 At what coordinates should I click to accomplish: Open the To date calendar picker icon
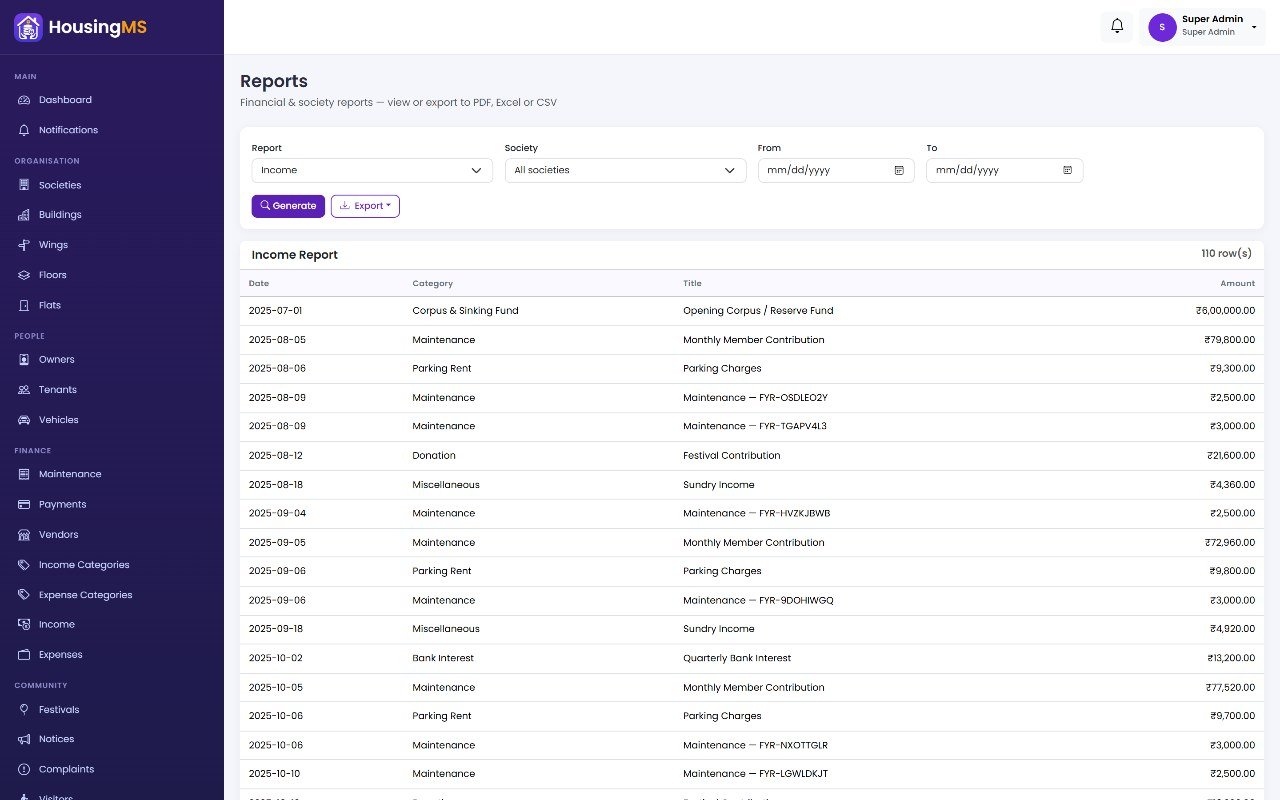1067,170
